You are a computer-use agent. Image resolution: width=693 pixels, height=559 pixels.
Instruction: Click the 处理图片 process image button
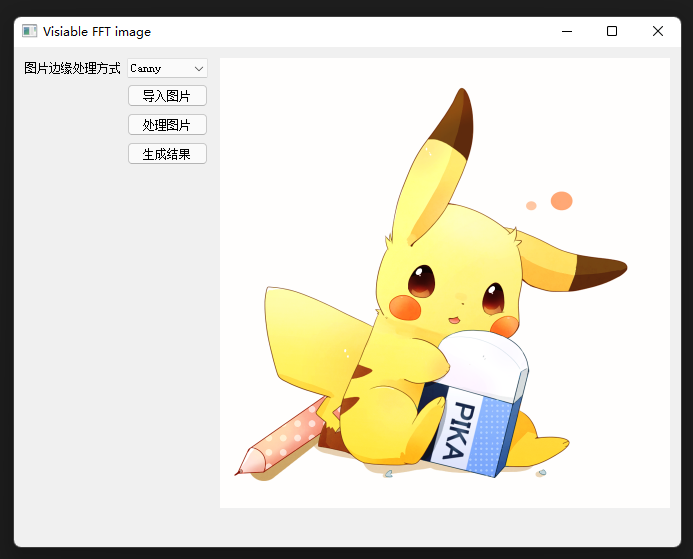click(x=167, y=125)
